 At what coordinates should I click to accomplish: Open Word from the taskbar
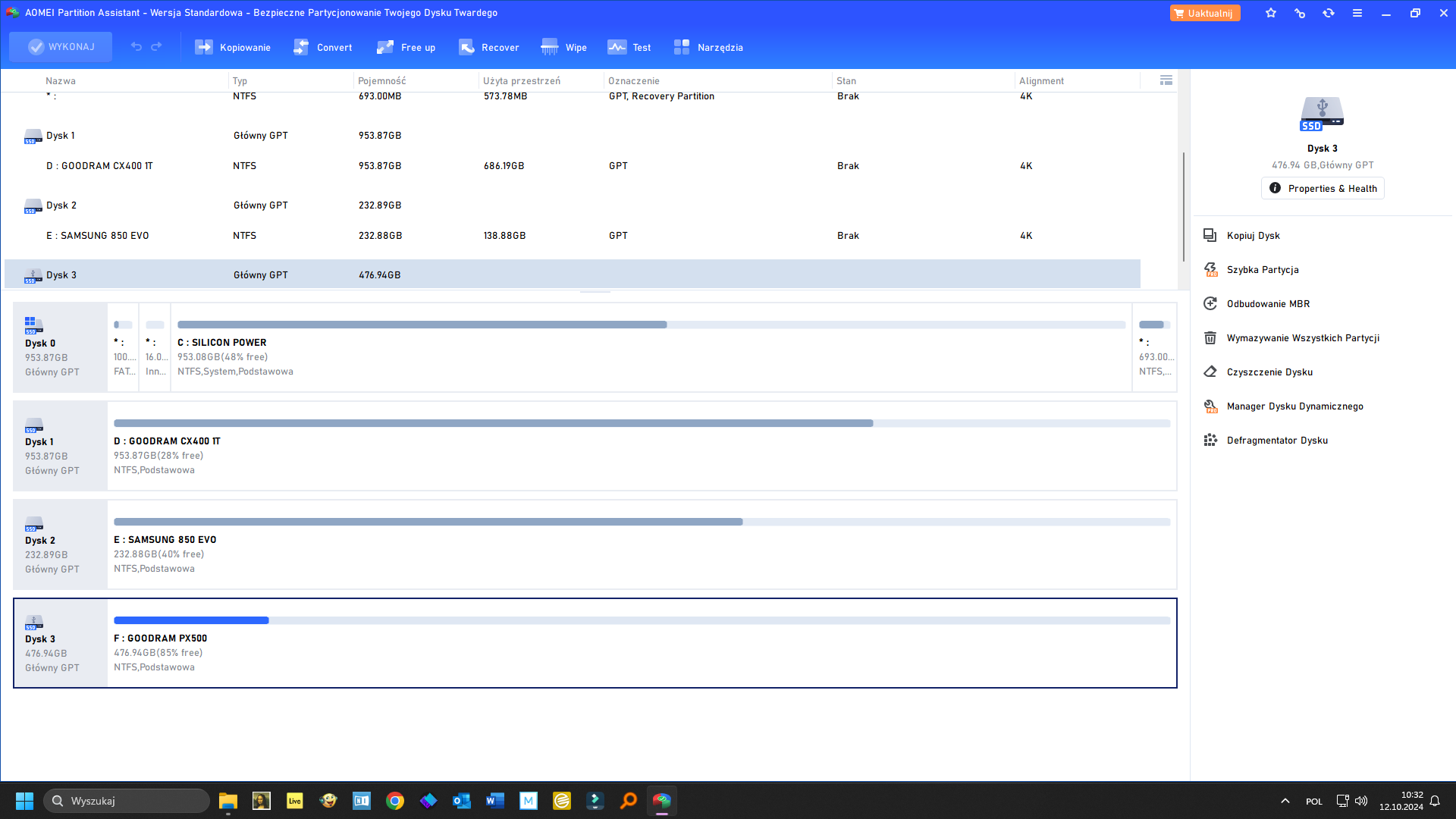pos(495,801)
